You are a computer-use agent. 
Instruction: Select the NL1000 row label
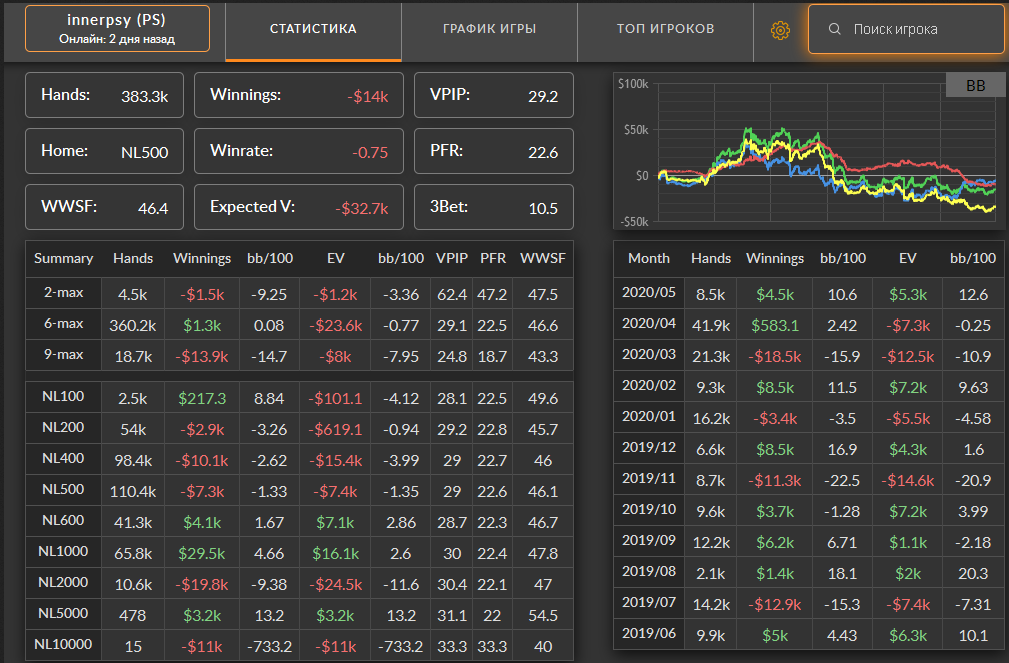click(63, 551)
